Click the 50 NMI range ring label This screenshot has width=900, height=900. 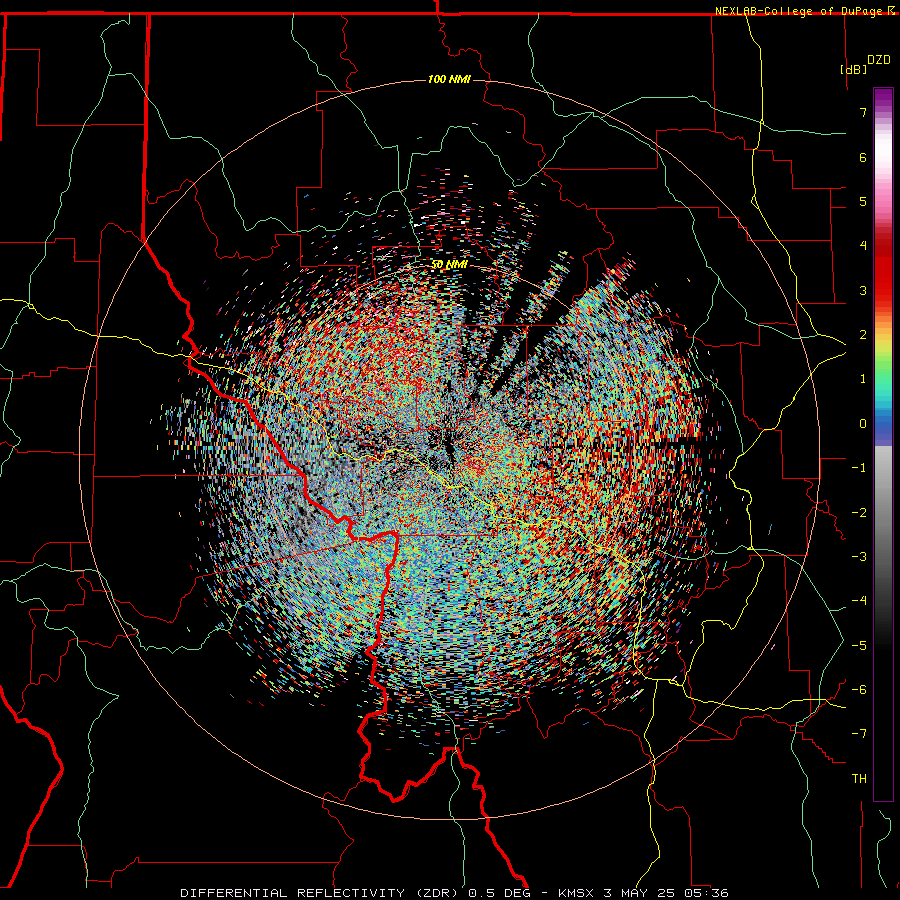pos(449,265)
